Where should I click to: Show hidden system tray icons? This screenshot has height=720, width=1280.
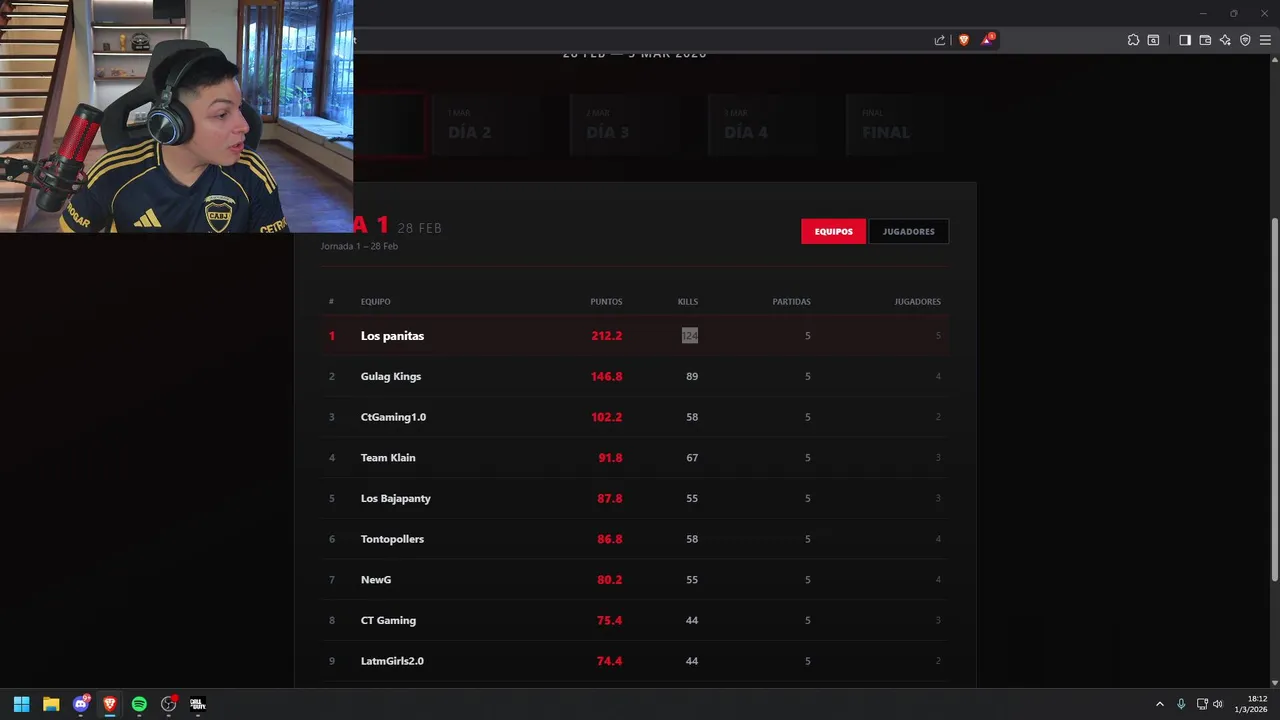1160,704
